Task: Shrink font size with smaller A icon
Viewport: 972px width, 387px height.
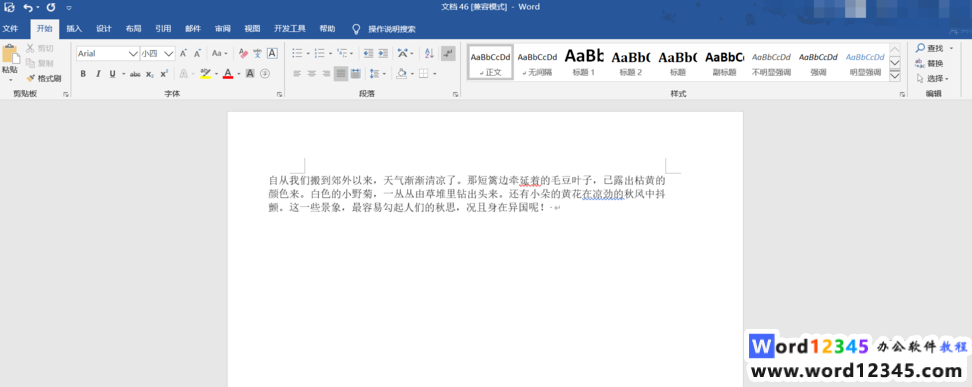Action: click(x=197, y=54)
